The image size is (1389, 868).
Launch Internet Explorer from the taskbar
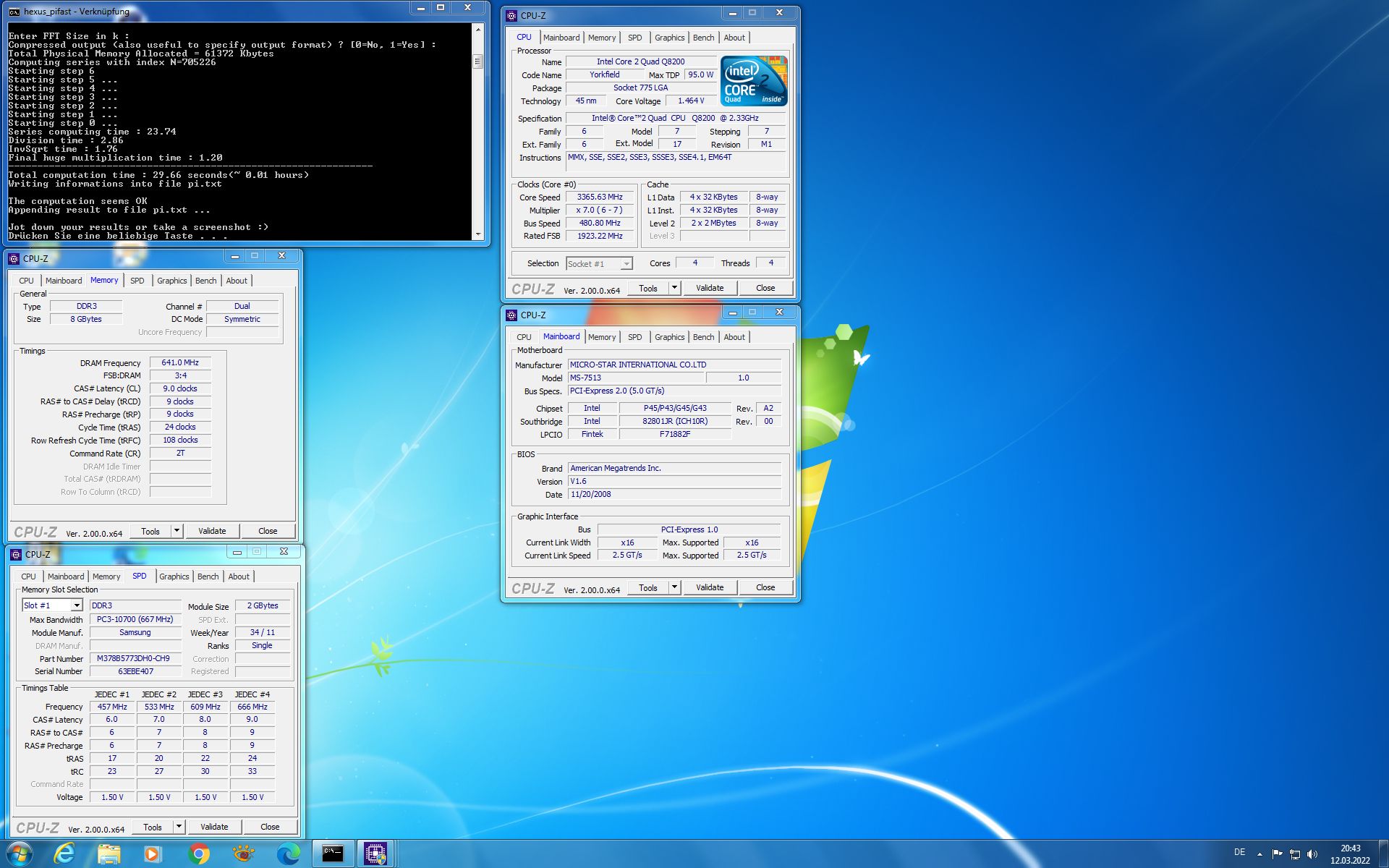coord(64,854)
